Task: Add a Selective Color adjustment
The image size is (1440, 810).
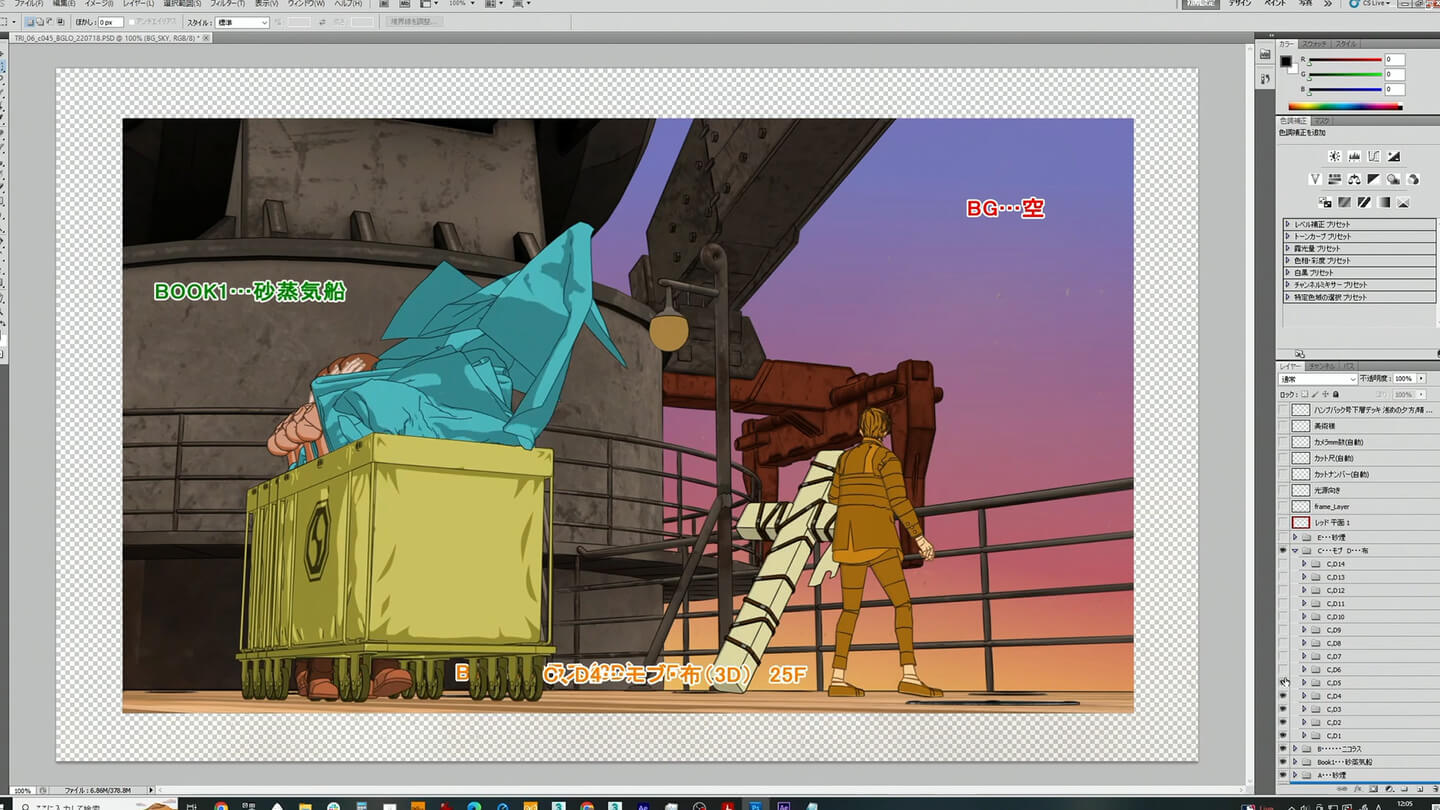Action: pos(1403,202)
